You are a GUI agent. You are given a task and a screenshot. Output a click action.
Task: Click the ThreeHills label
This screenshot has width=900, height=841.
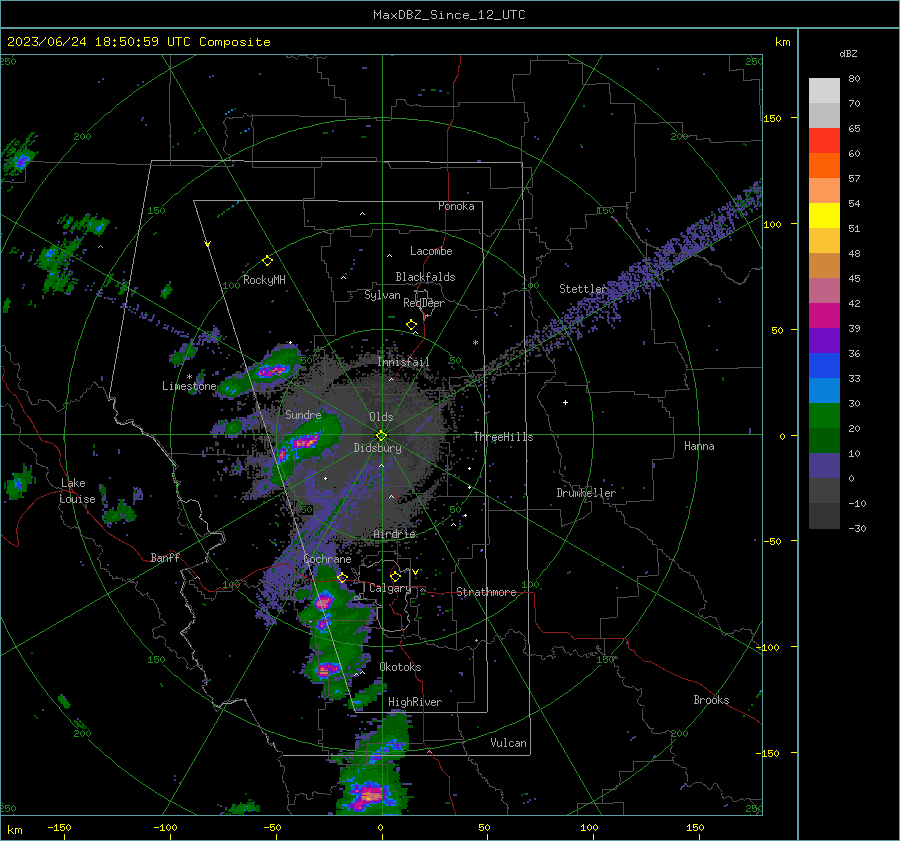[x=503, y=437]
